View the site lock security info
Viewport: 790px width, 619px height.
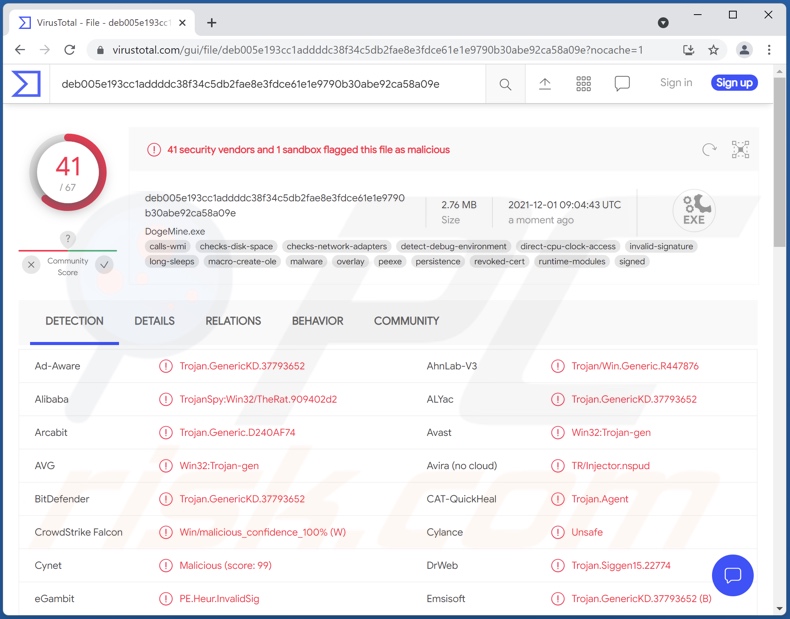tap(100, 50)
